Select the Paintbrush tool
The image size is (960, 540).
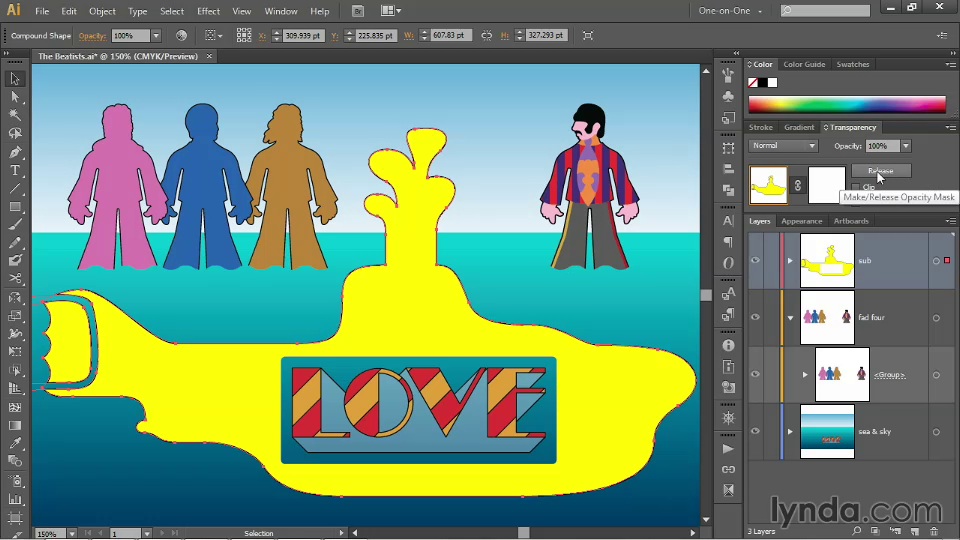click(x=15, y=225)
